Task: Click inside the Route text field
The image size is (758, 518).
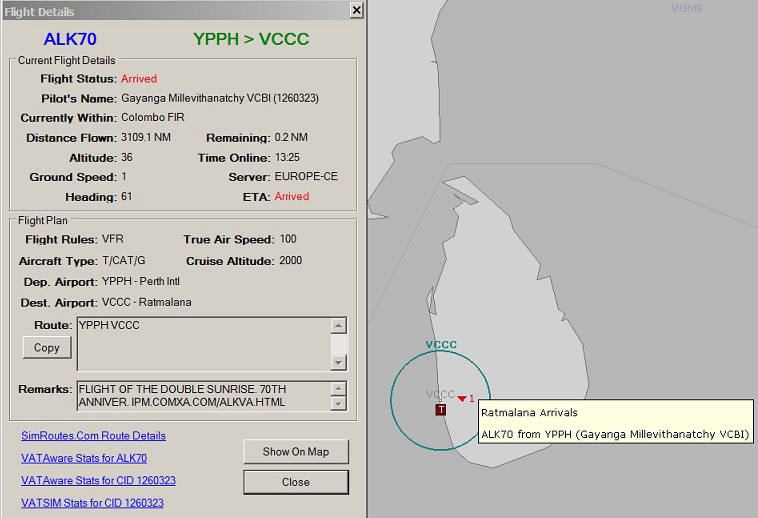Action: pyautogui.click(x=204, y=345)
